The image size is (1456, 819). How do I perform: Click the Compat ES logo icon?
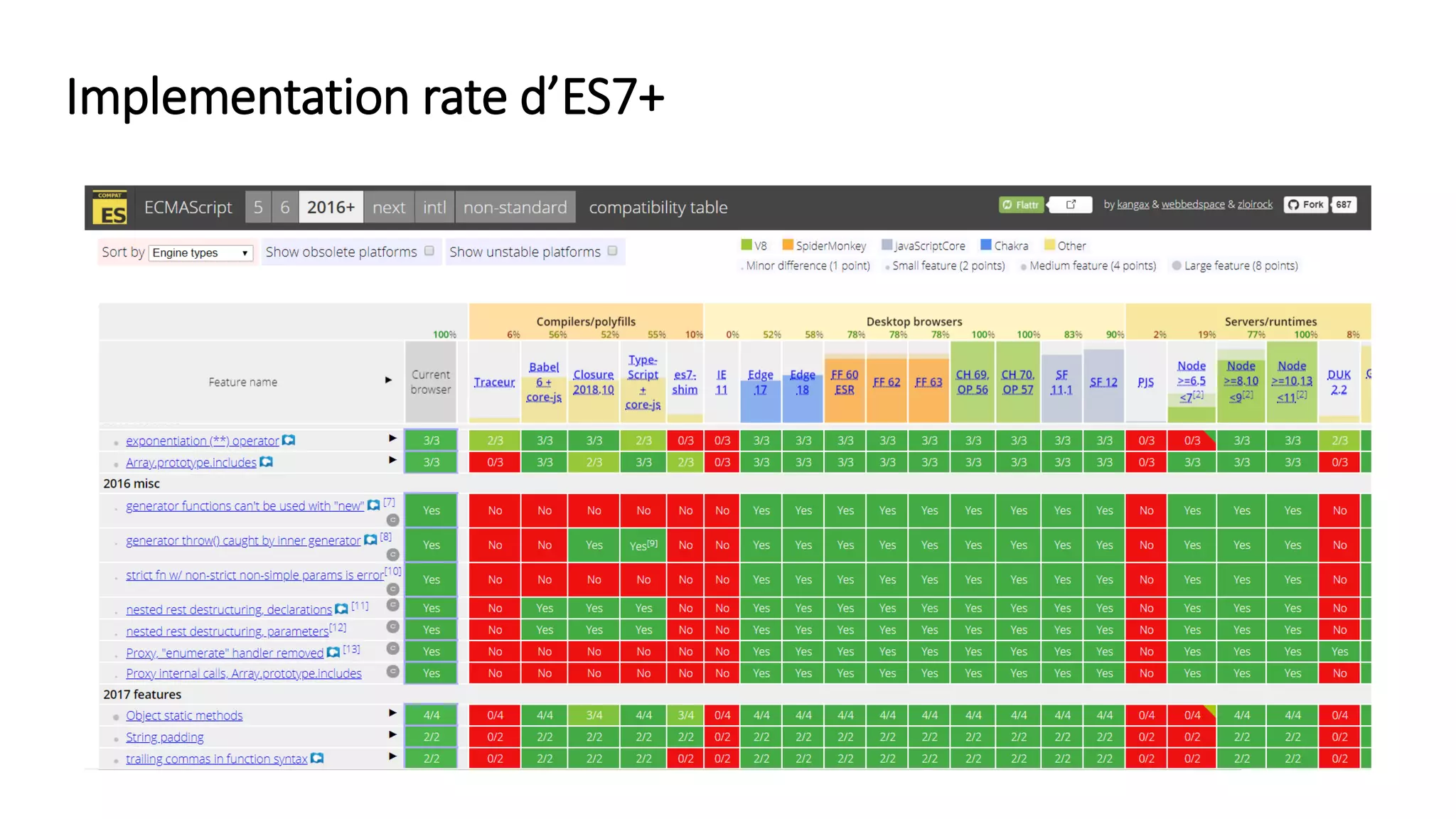pyautogui.click(x=110, y=208)
